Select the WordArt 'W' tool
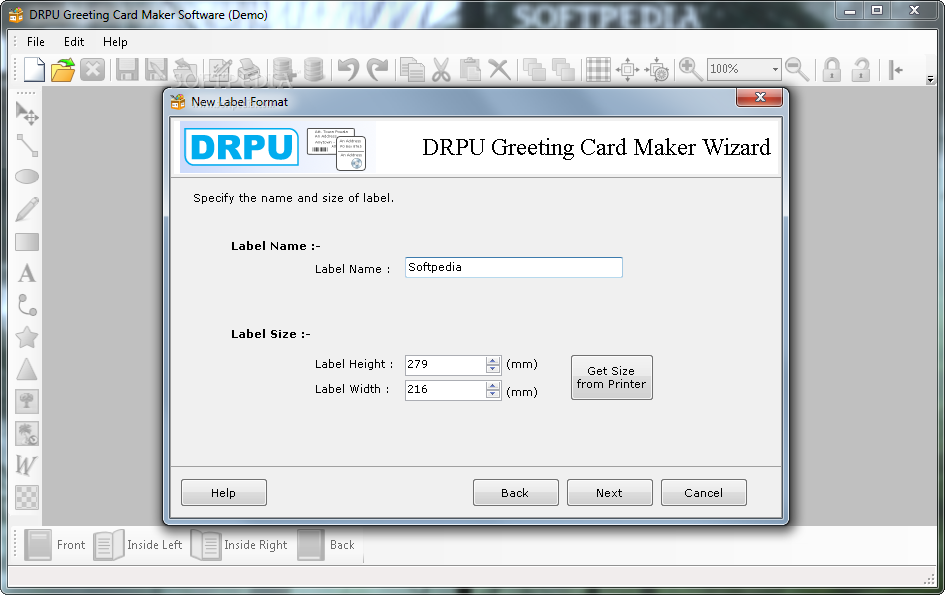The height and width of the screenshot is (595, 945). 27,465
